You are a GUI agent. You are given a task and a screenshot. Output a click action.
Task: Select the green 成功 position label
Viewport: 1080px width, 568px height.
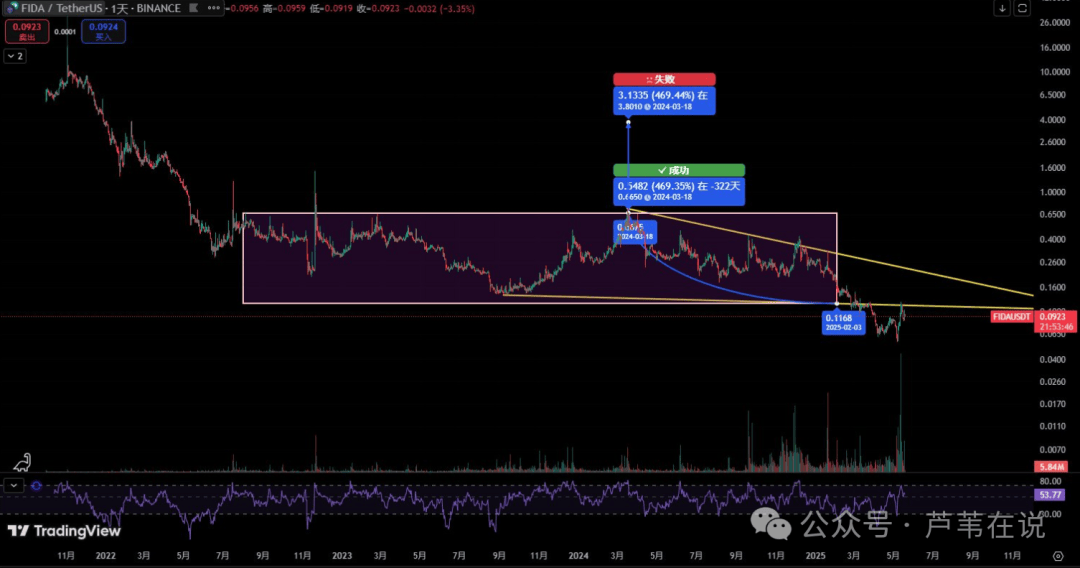click(678, 170)
